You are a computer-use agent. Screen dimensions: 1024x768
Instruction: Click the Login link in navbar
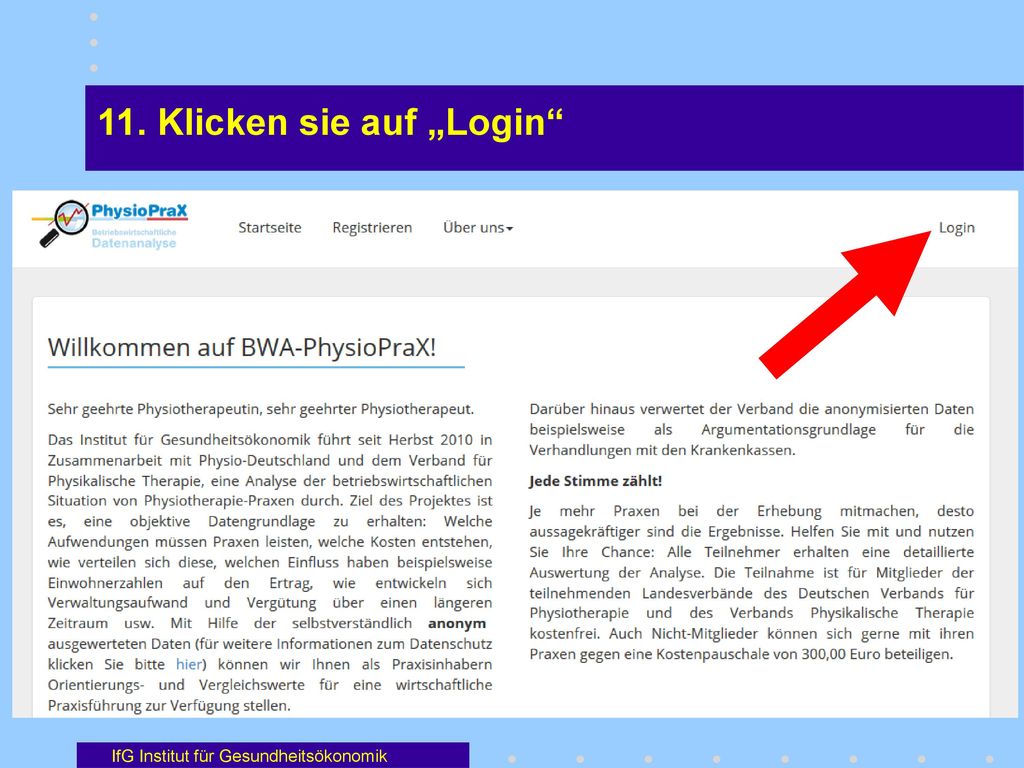tap(957, 228)
